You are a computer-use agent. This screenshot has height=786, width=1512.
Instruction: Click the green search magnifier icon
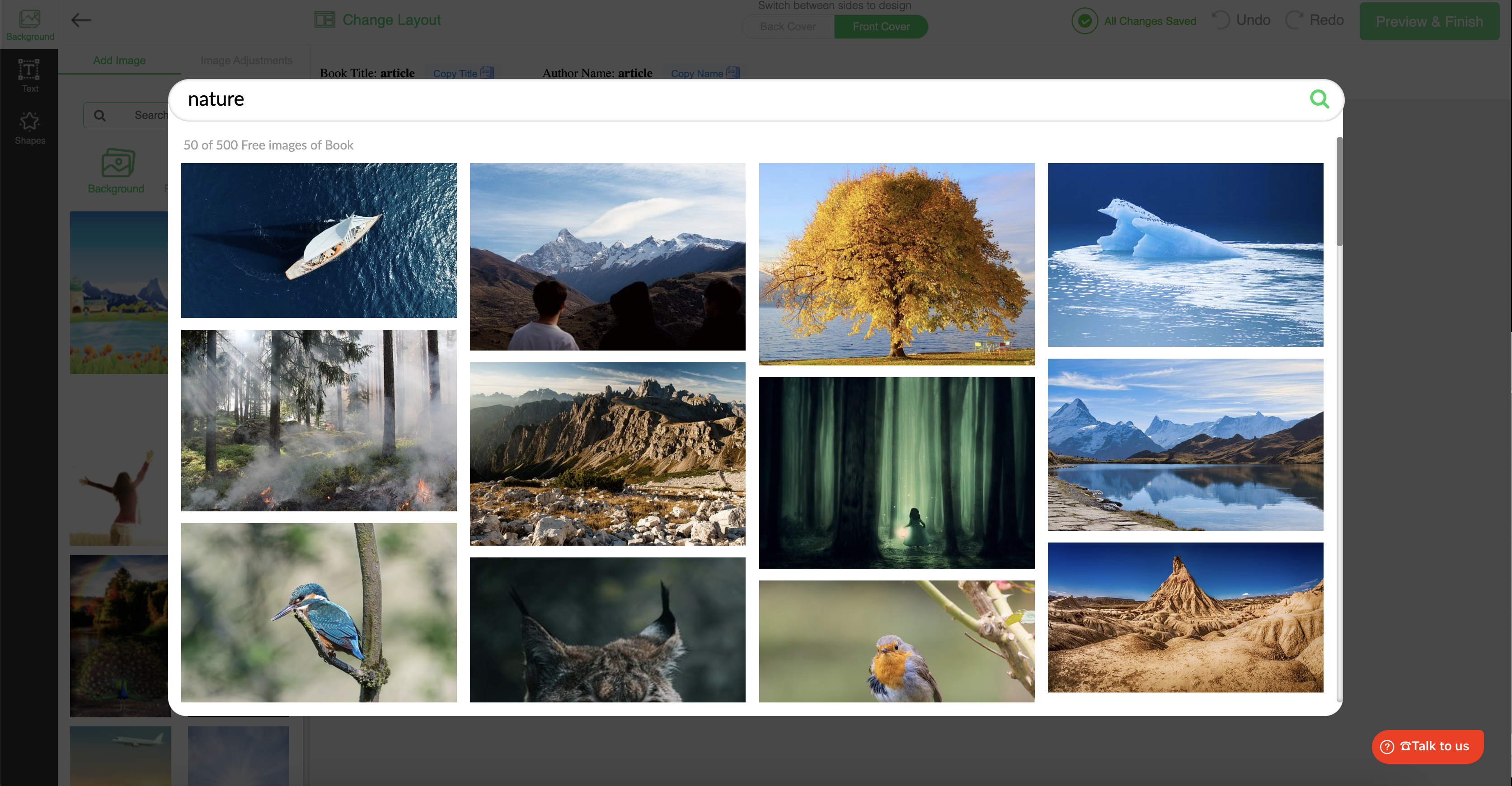pos(1319,98)
